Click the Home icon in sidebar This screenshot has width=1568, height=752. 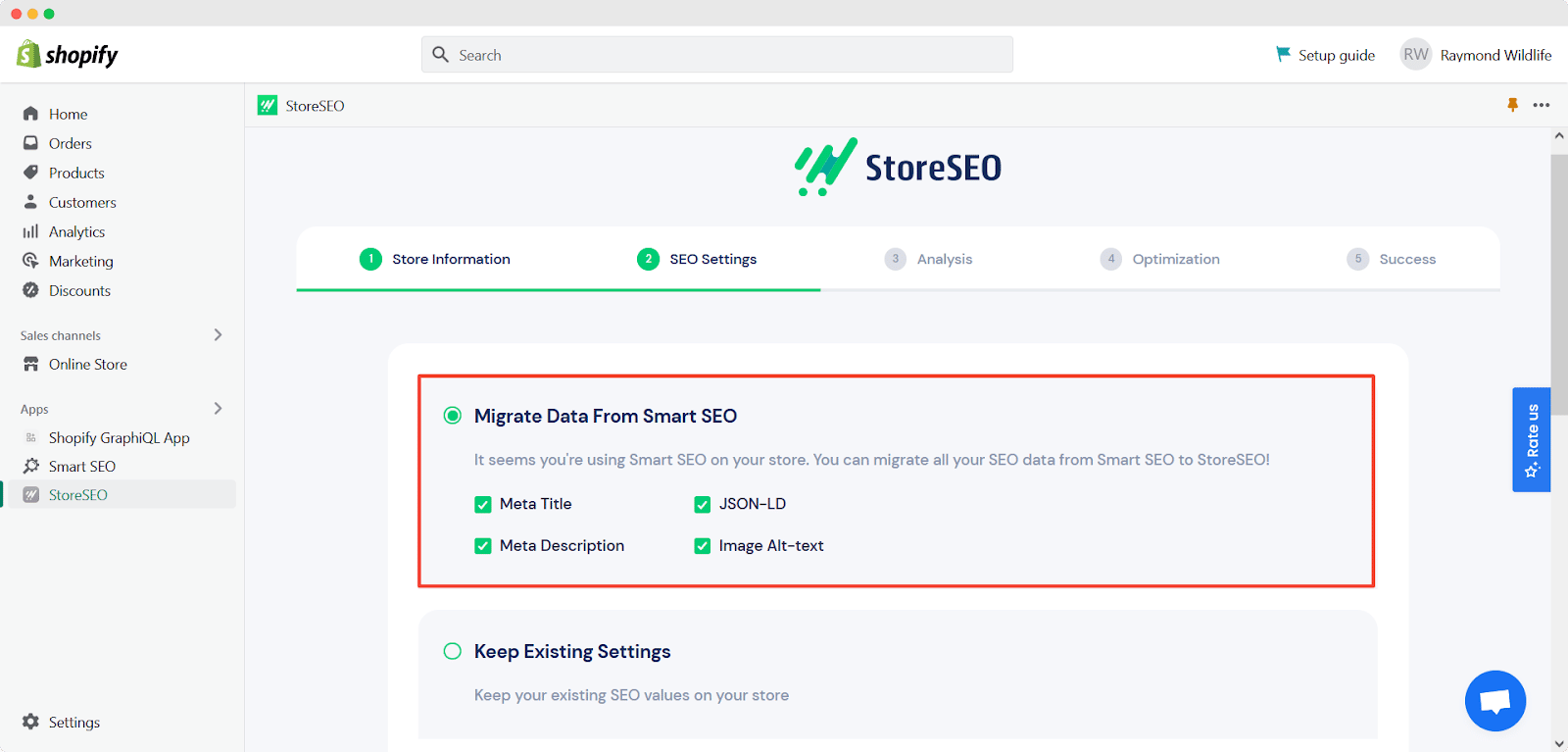(30, 114)
